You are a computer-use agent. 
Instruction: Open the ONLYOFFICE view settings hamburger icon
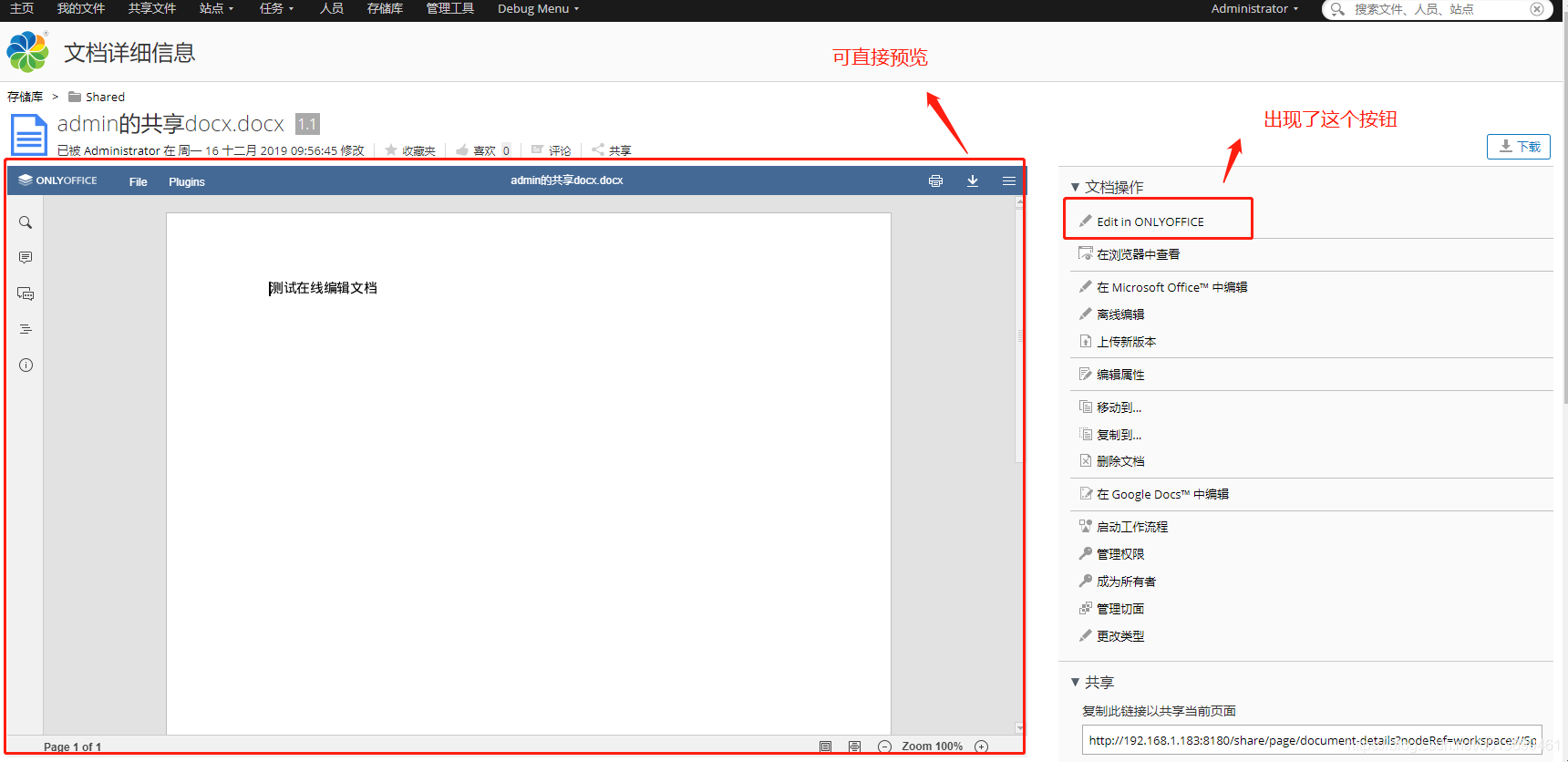[x=1009, y=180]
